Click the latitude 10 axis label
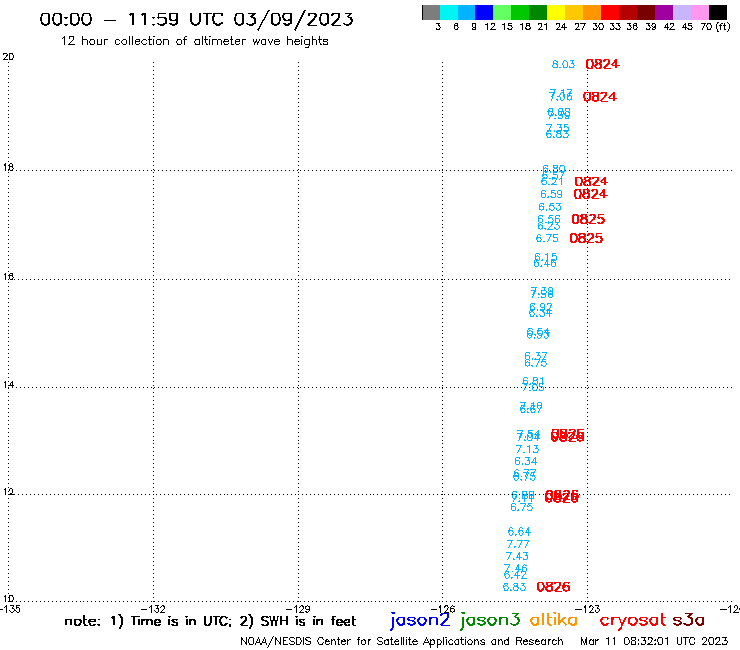The width and height of the screenshot is (740, 650). 8,599
